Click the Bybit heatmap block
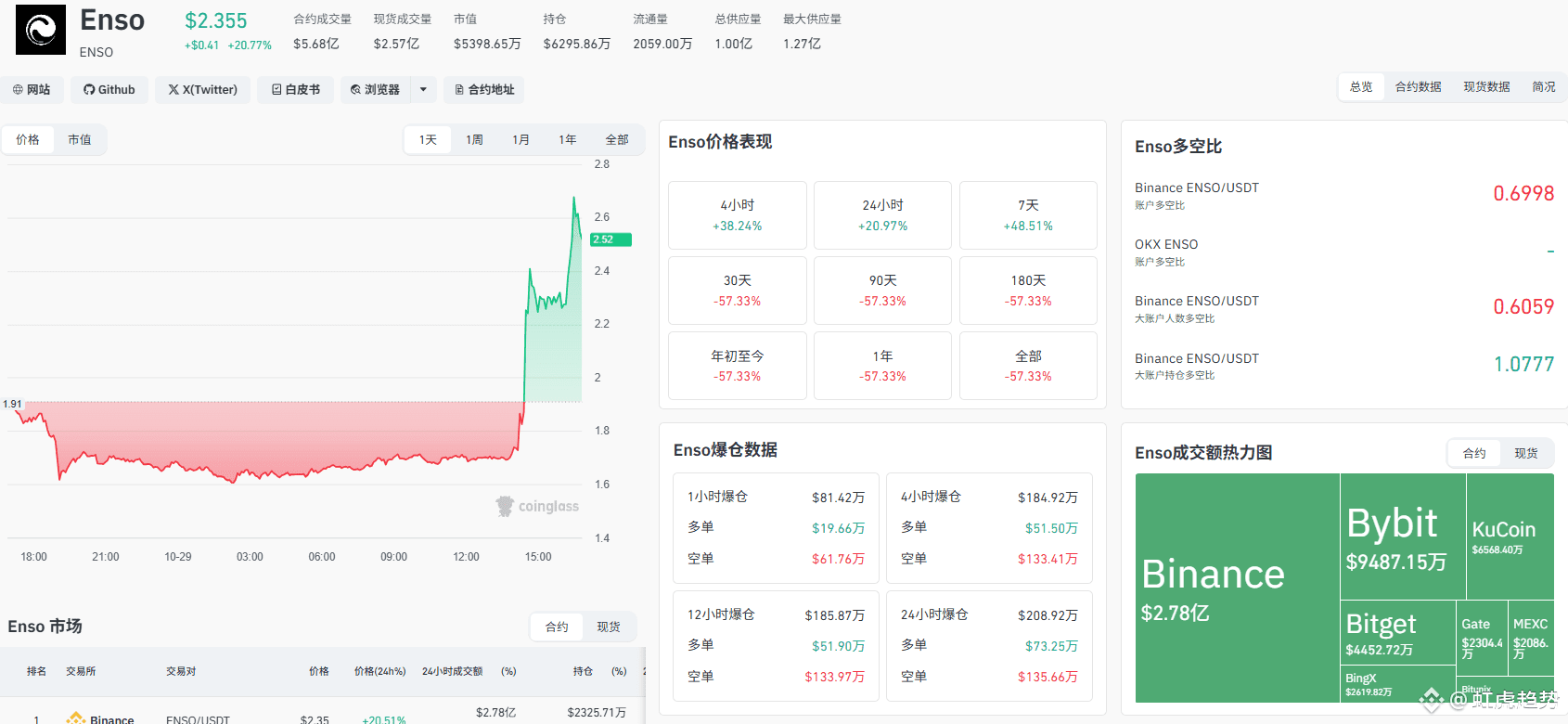The width and height of the screenshot is (1568, 724). tap(1403, 537)
